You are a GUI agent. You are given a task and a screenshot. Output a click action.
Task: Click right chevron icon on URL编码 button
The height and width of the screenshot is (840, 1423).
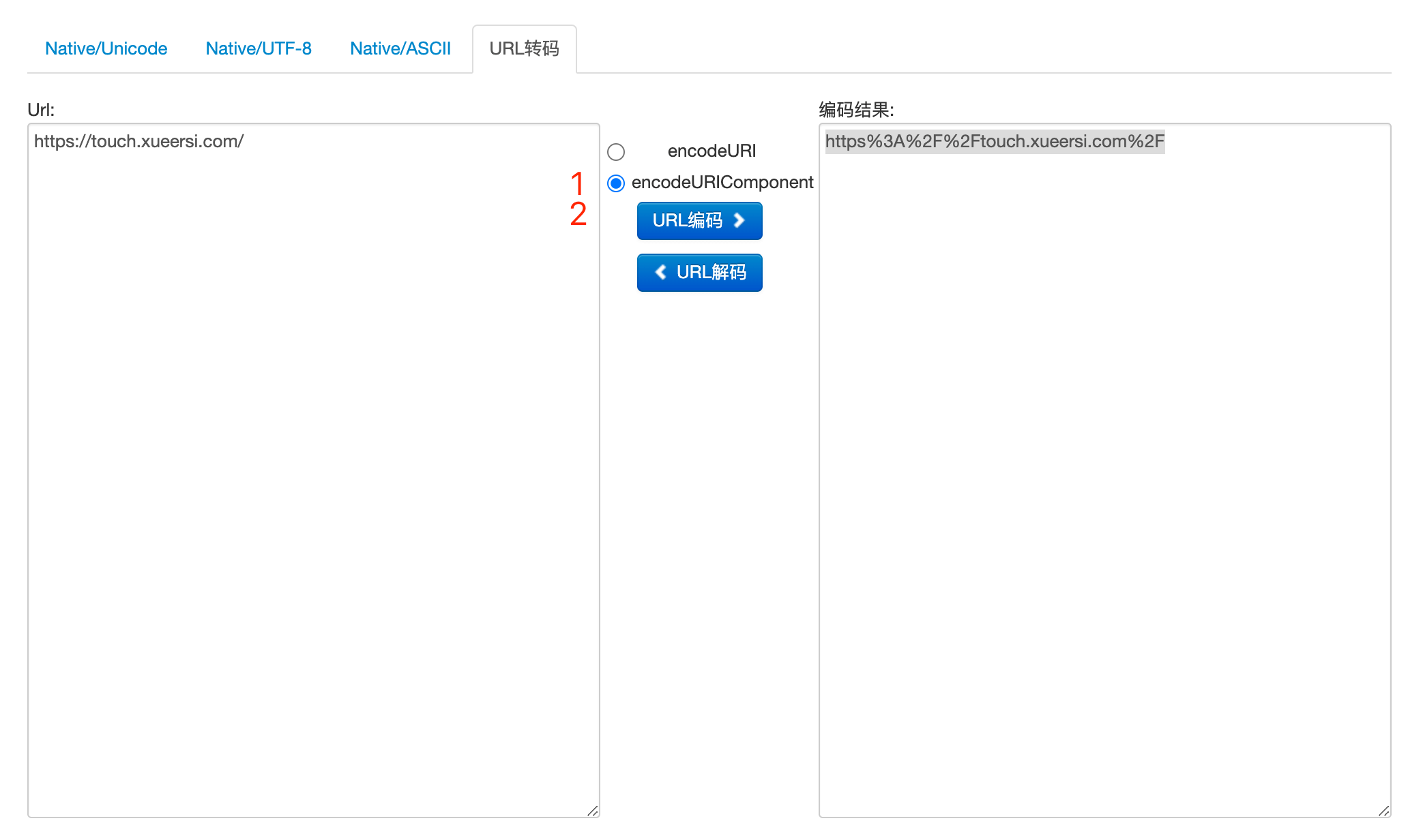(x=739, y=220)
